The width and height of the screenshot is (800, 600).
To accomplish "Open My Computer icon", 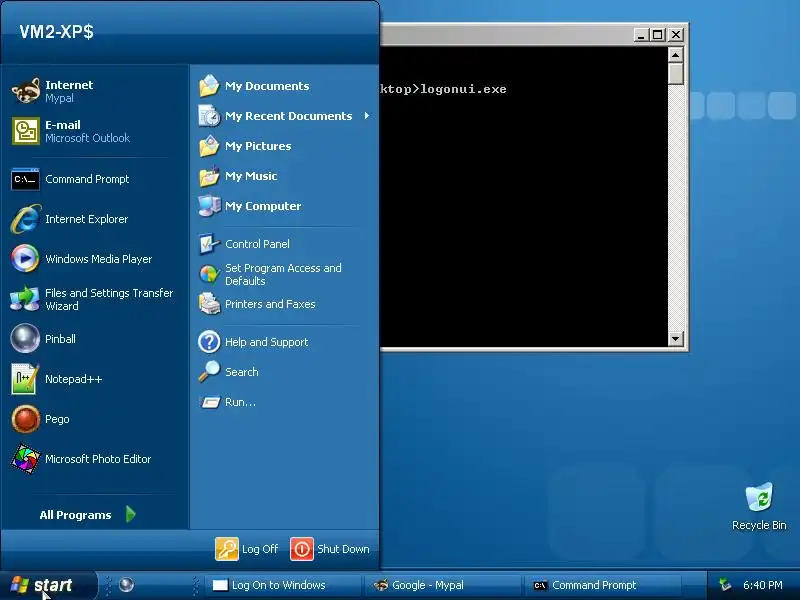I will pos(209,206).
